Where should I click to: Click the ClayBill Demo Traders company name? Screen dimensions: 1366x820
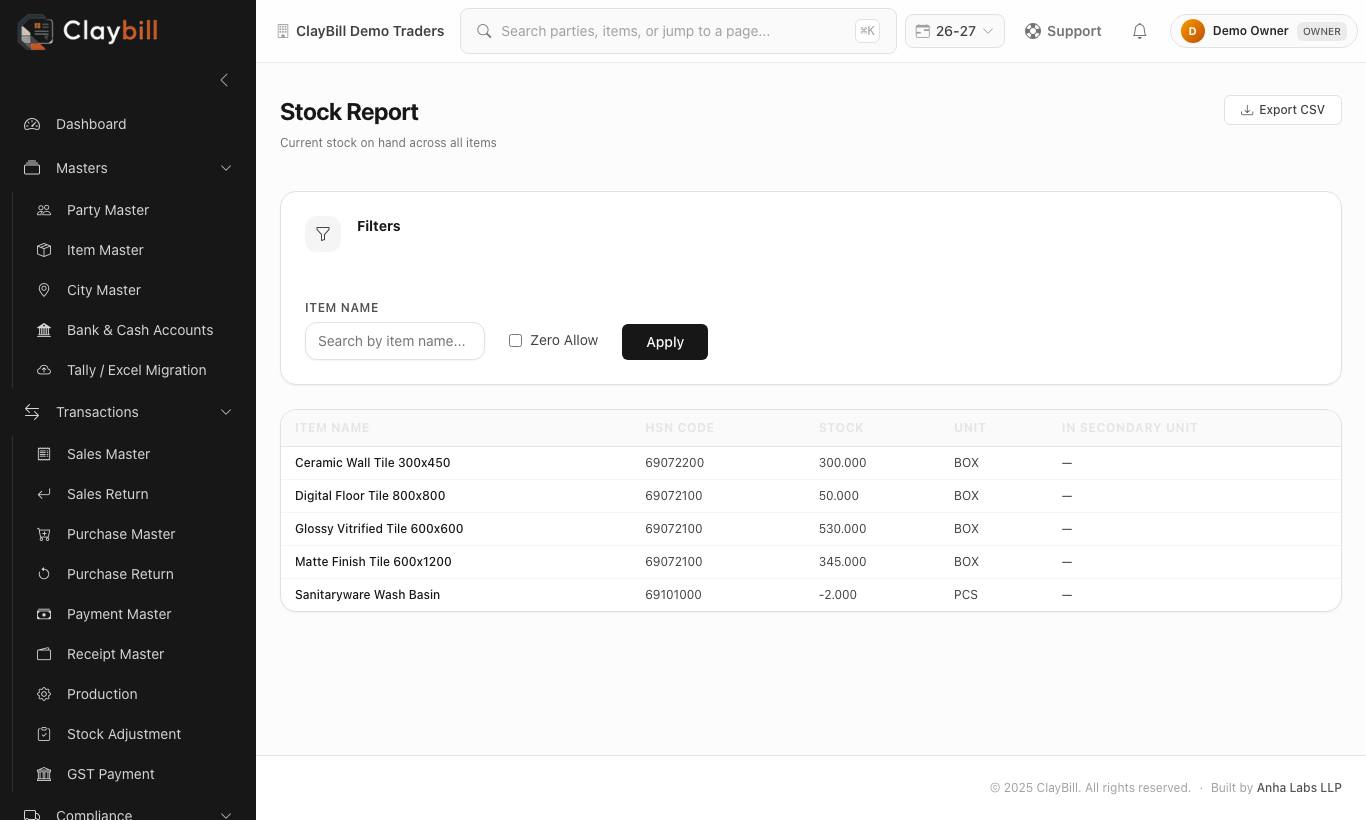click(370, 31)
